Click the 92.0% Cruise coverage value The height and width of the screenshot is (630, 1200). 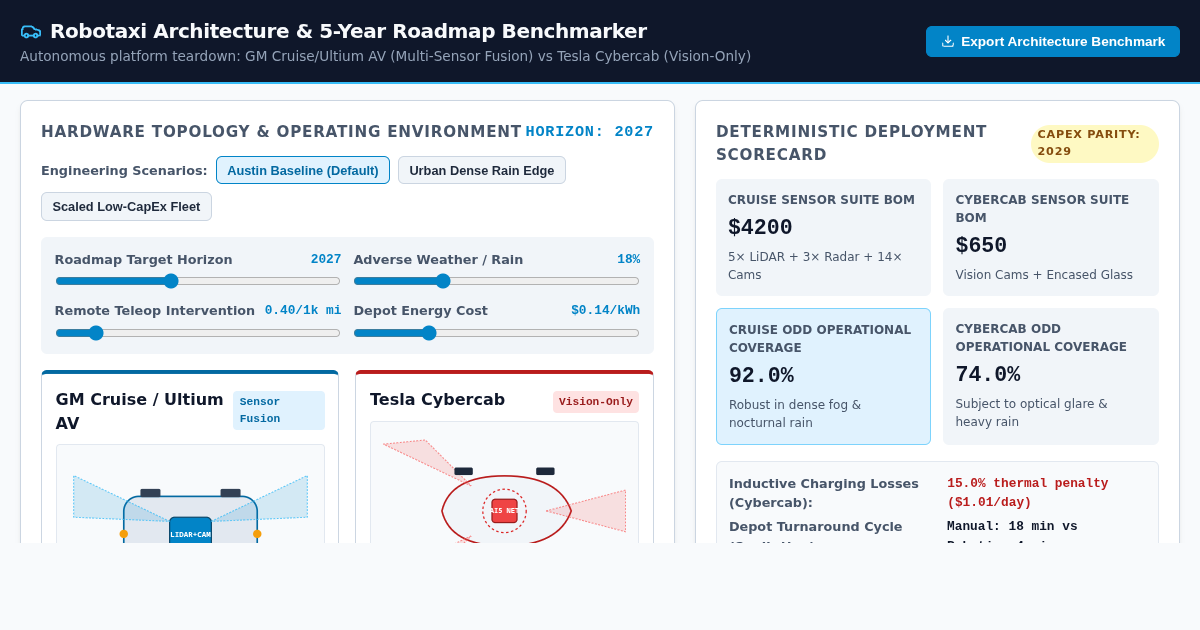tap(761, 376)
